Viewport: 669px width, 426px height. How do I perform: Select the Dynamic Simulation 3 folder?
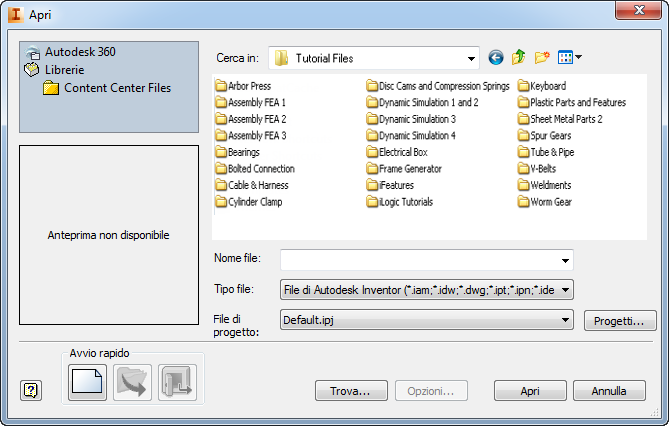coord(411,119)
